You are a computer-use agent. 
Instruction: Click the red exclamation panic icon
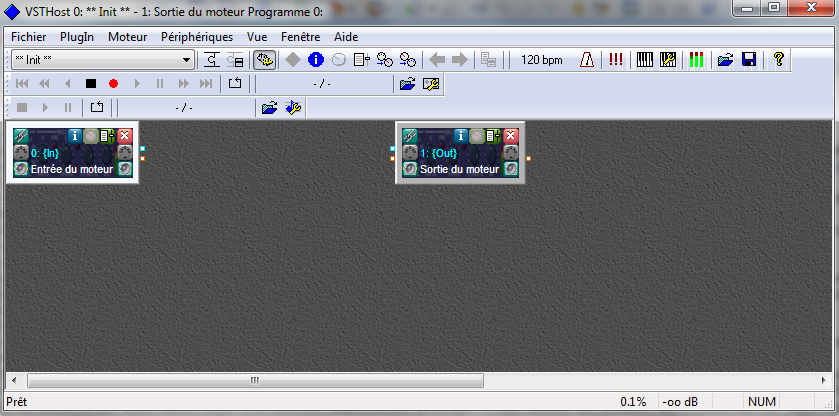pos(616,60)
